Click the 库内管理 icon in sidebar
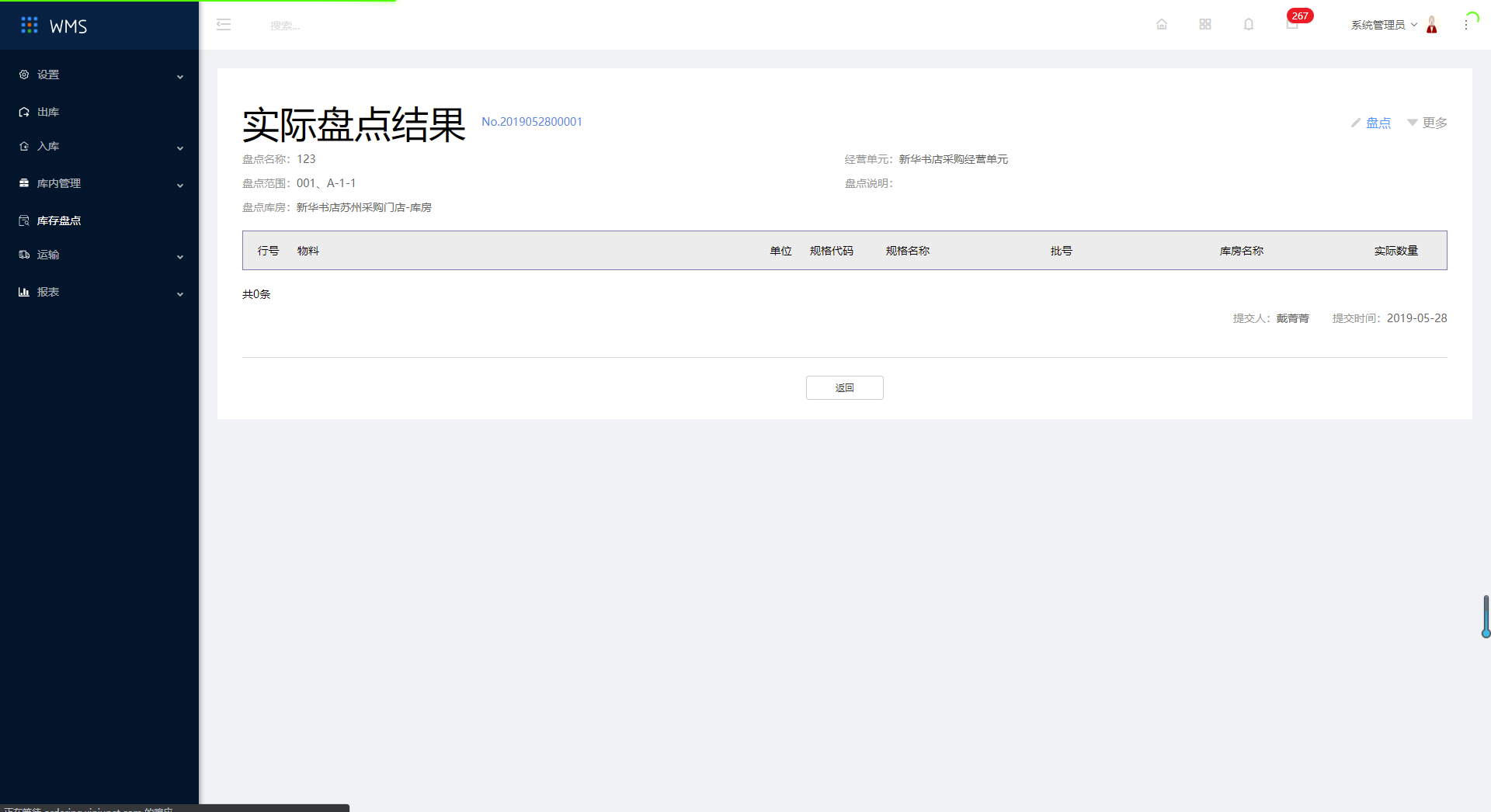Image resolution: width=1491 pixels, height=812 pixels. coord(24,183)
